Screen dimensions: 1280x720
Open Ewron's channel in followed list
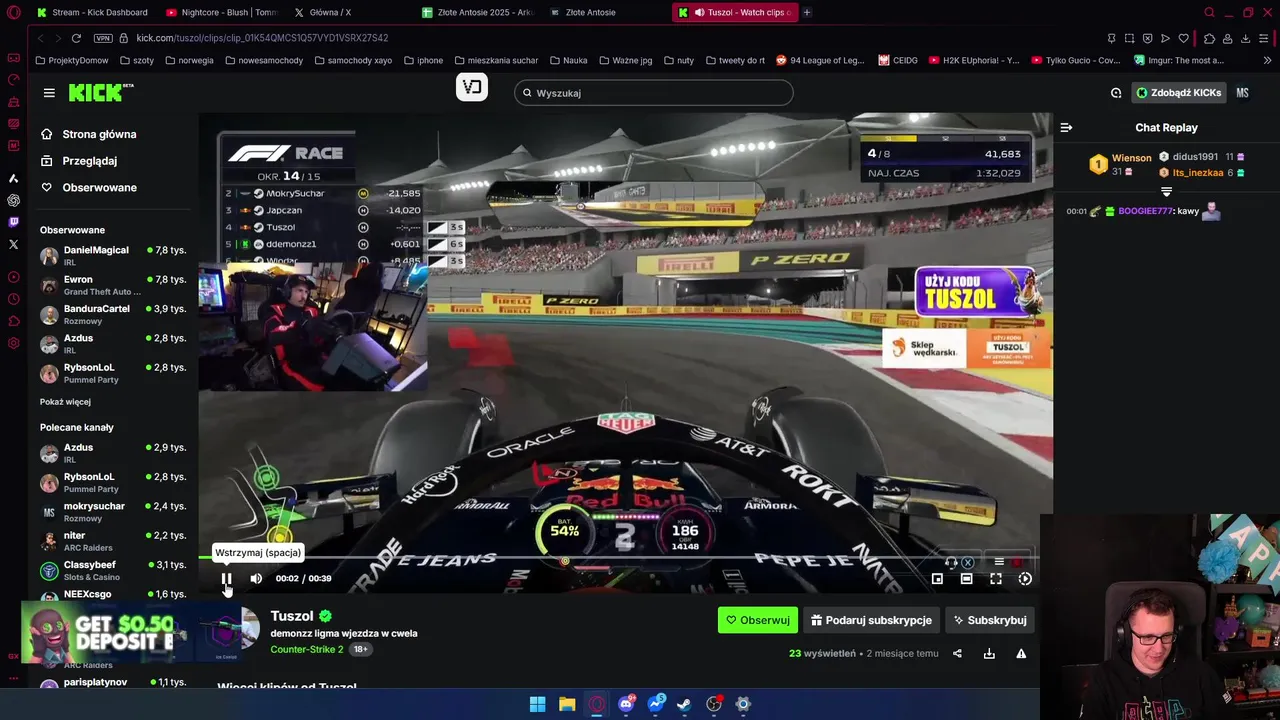pos(112,285)
